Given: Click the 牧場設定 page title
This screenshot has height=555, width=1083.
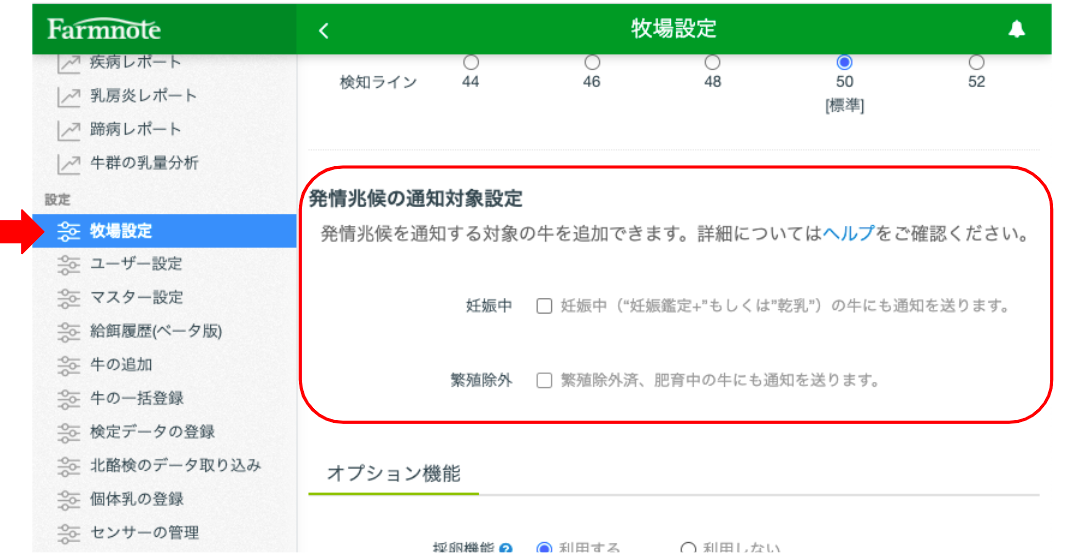Looking at the screenshot, I should (673, 29).
